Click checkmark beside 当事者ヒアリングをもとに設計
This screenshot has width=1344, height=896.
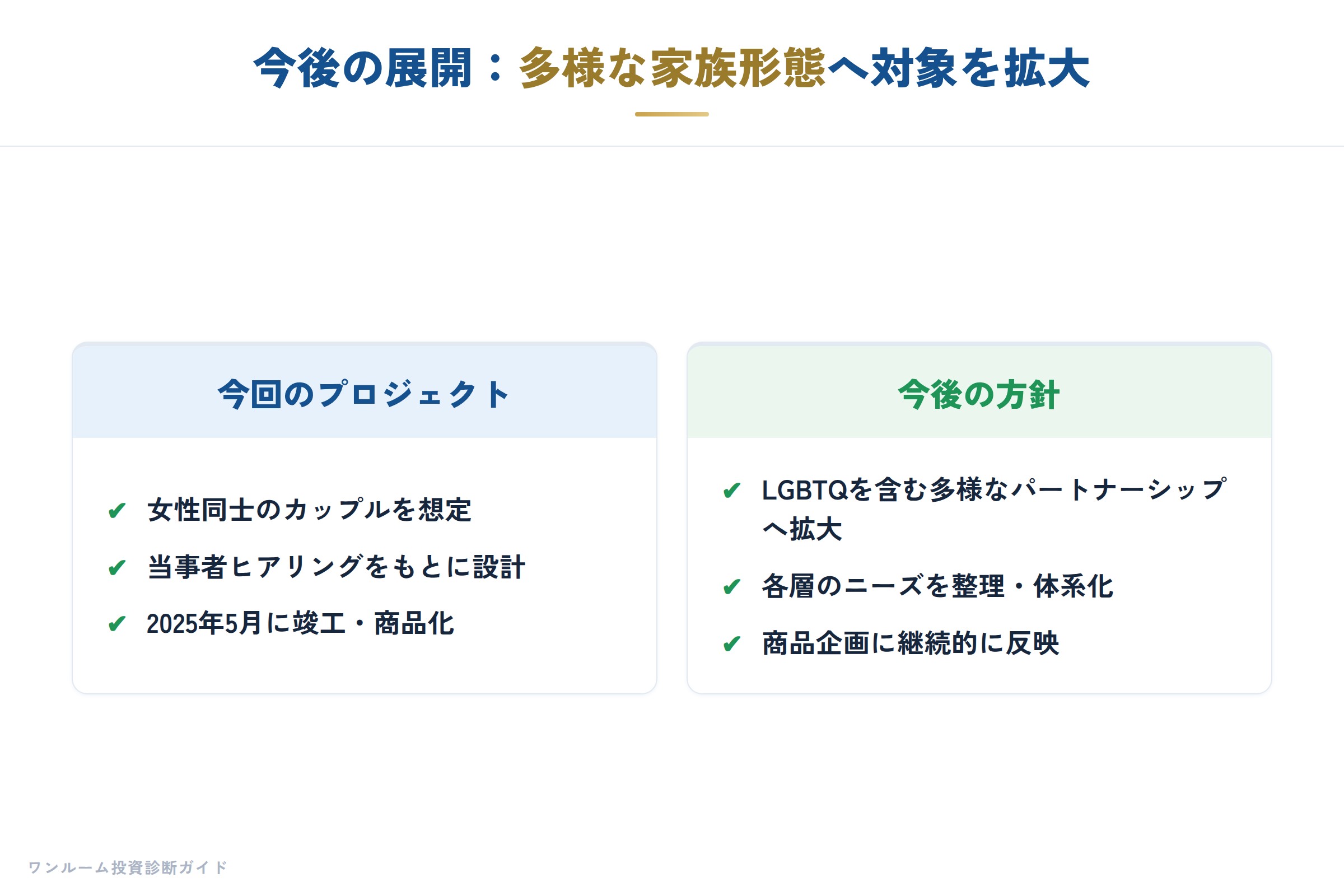click(117, 567)
